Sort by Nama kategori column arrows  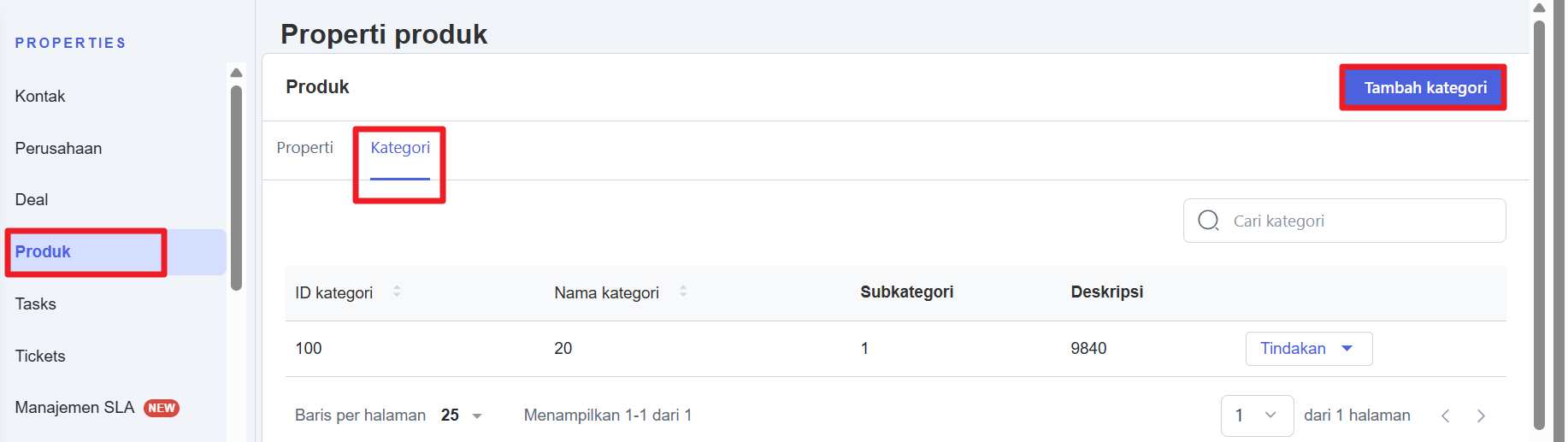(683, 292)
